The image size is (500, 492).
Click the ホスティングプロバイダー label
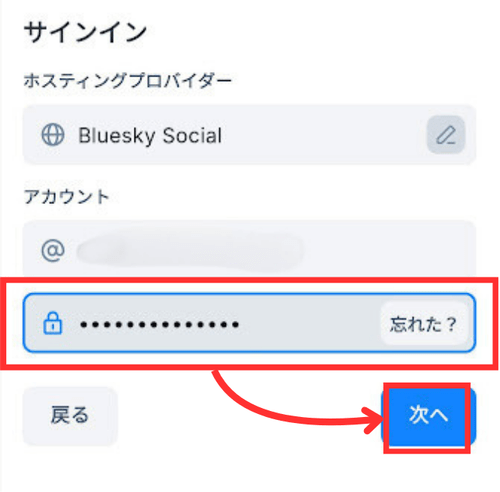click(x=127, y=81)
